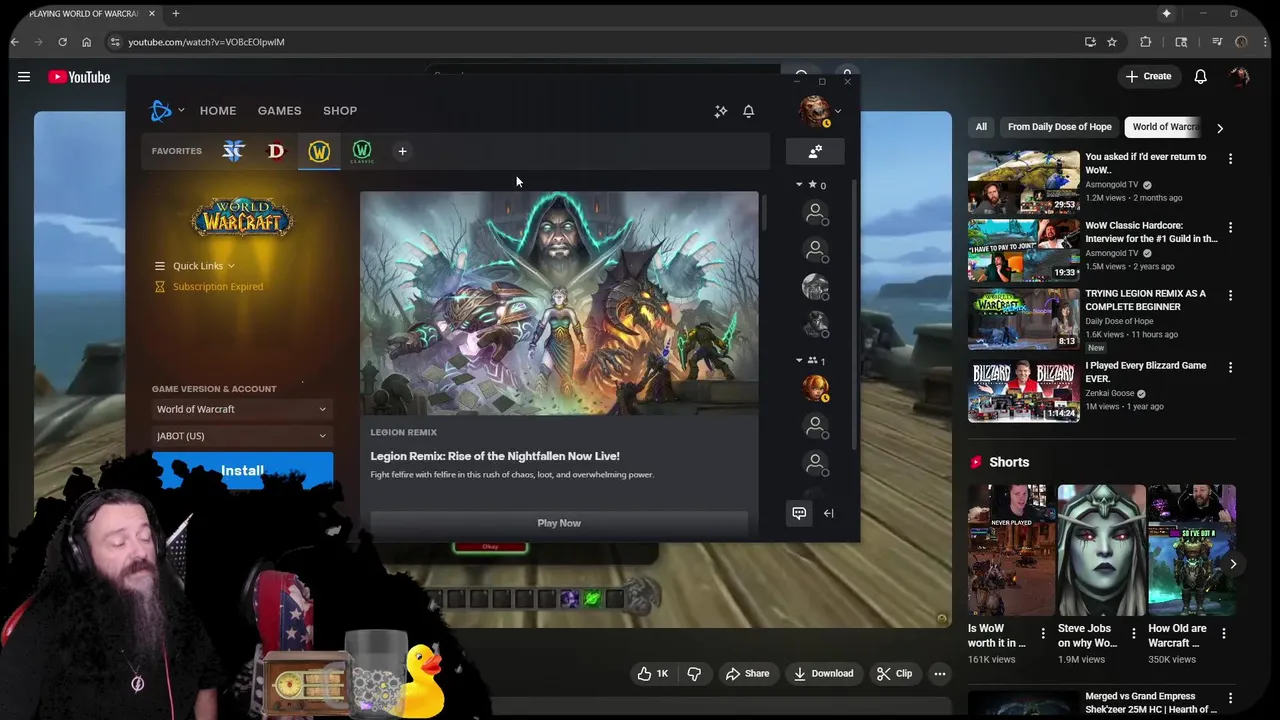Go to YouTube home via logo
This screenshot has height=720, width=1280.
79,77
